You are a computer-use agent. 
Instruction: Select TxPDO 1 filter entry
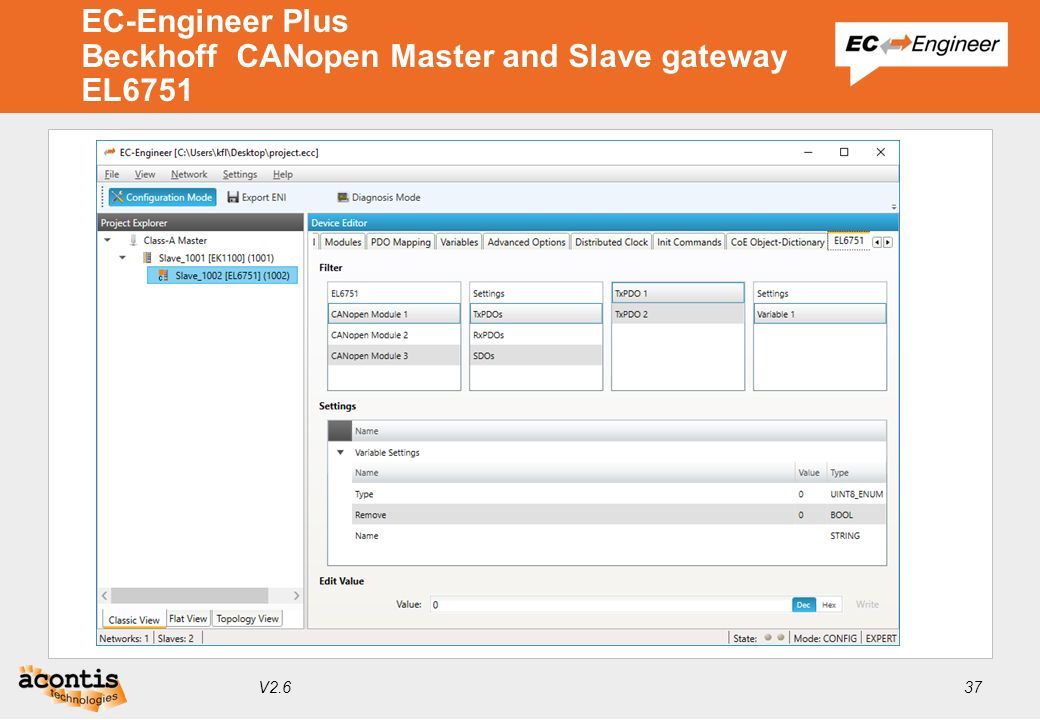(678, 293)
